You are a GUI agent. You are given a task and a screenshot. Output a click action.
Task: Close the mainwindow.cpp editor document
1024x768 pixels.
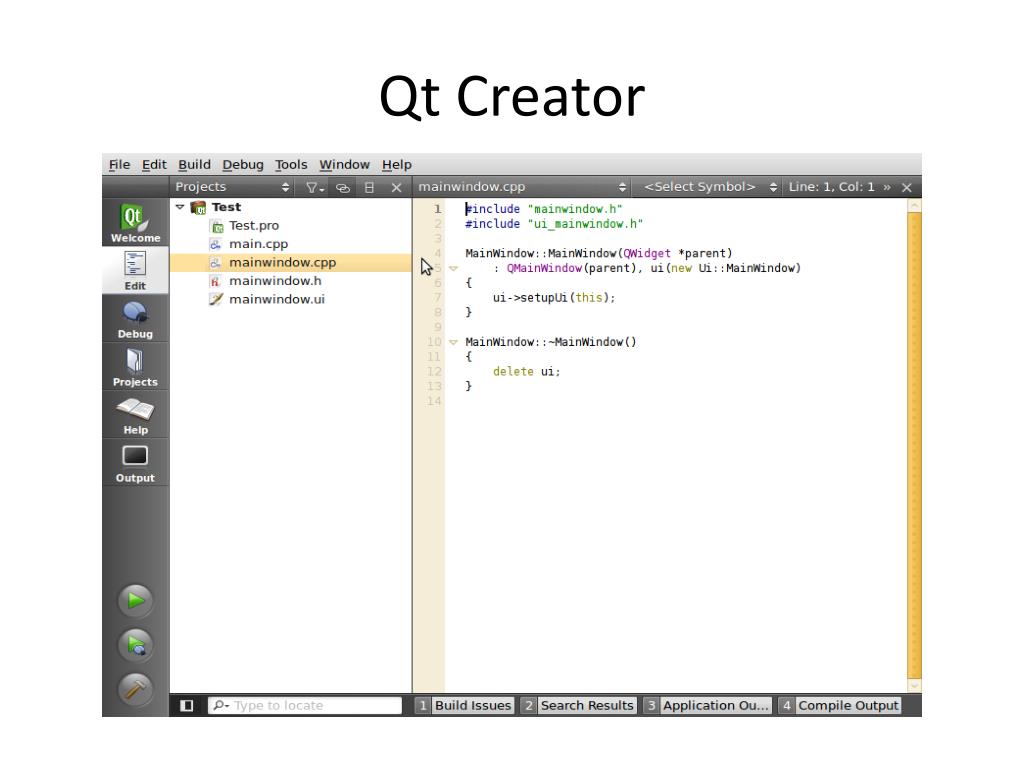click(x=906, y=187)
